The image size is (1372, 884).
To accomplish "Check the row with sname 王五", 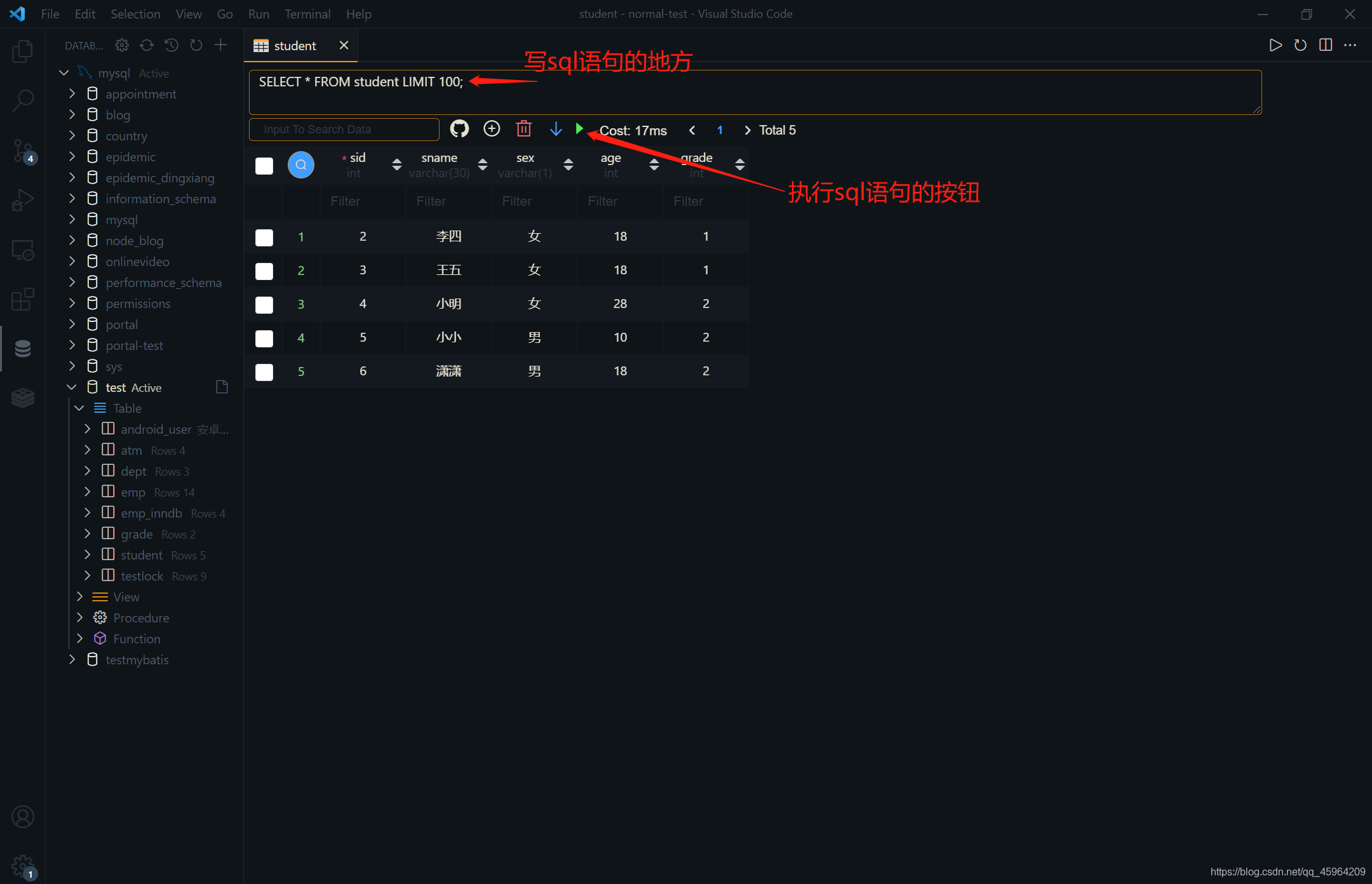I will click(264, 271).
